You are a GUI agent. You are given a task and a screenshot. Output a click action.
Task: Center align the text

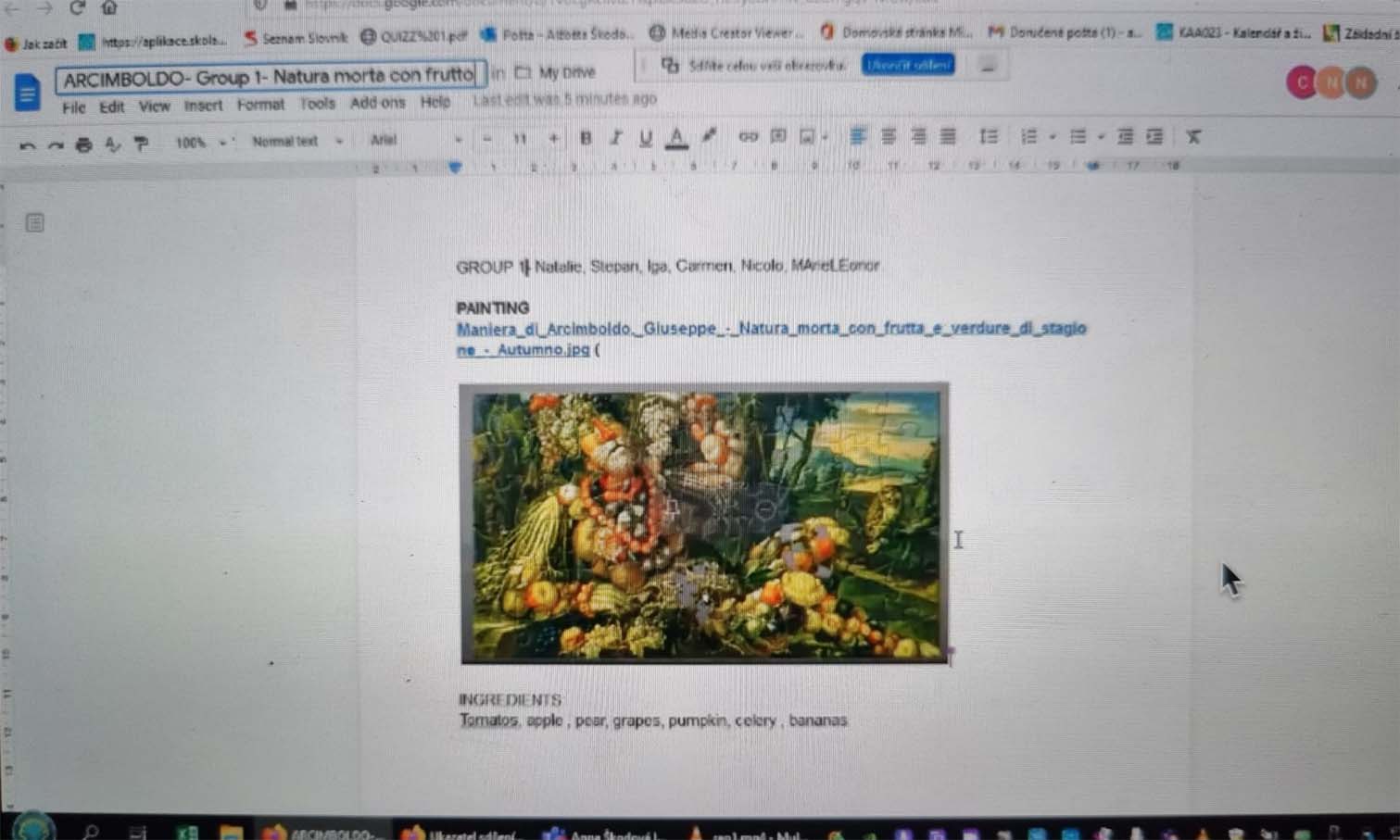pos(888,137)
